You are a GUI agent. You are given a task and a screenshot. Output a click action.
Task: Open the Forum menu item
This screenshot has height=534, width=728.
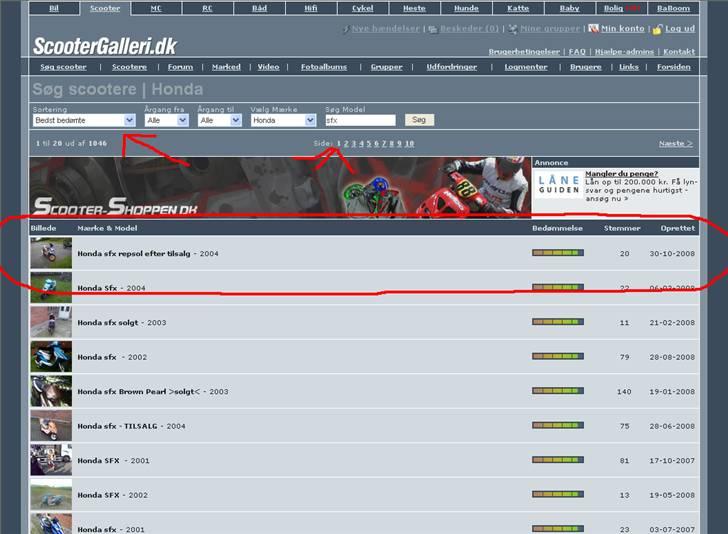(180, 67)
